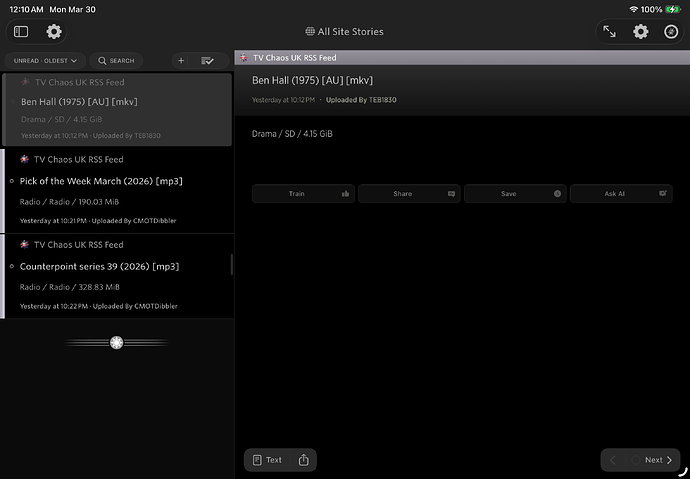Toggle the sidebar panel icon
The height and width of the screenshot is (479, 690).
(x=21, y=32)
